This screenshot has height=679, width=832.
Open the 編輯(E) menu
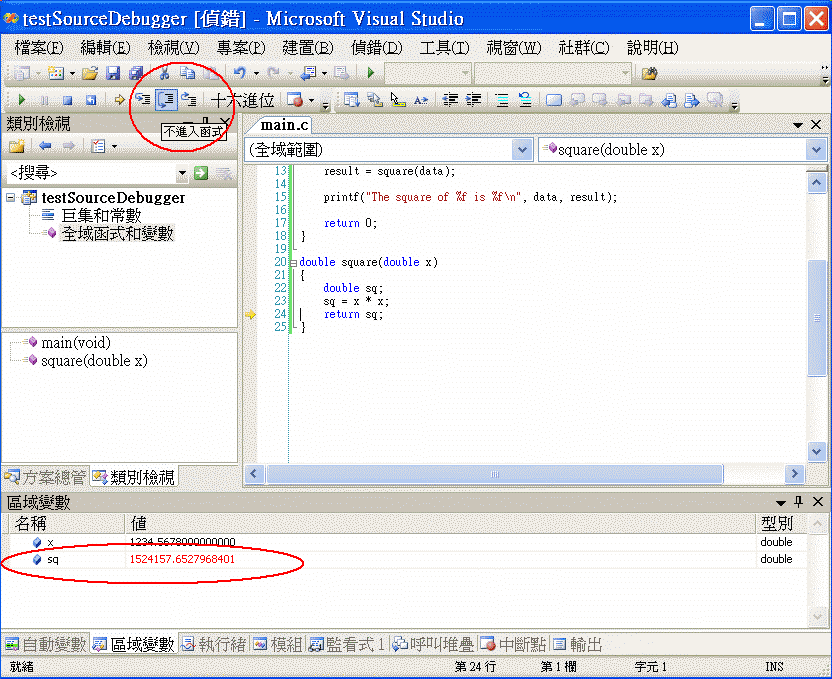click(105, 48)
